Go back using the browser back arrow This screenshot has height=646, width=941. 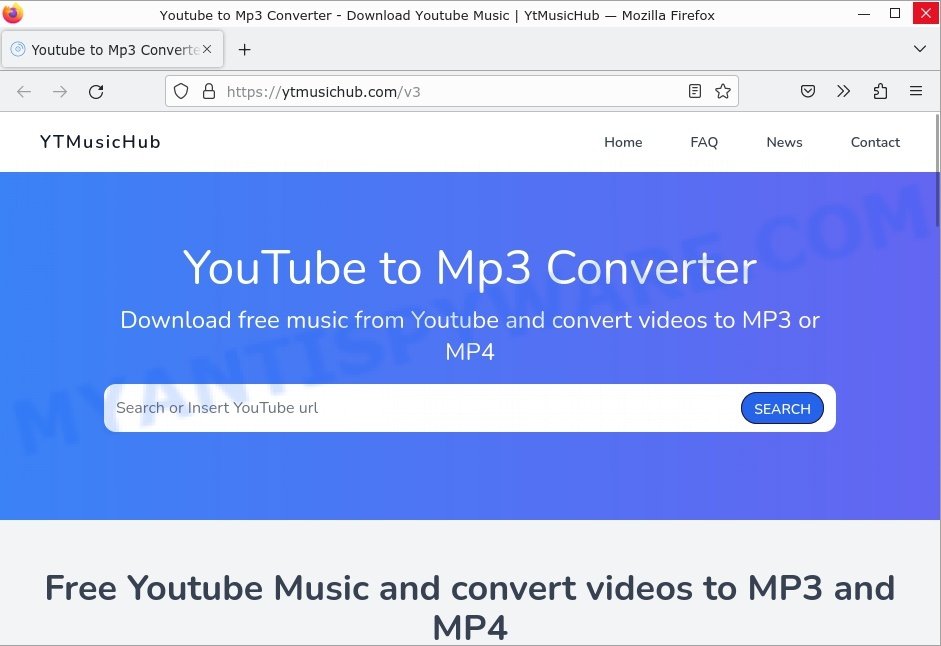[x=24, y=92]
